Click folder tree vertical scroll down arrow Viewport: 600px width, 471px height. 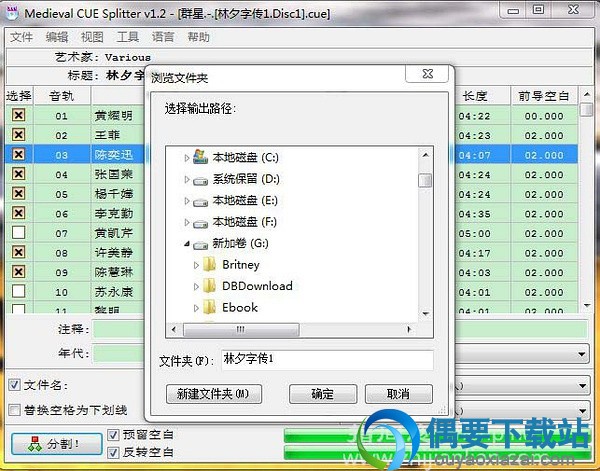point(426,314)
